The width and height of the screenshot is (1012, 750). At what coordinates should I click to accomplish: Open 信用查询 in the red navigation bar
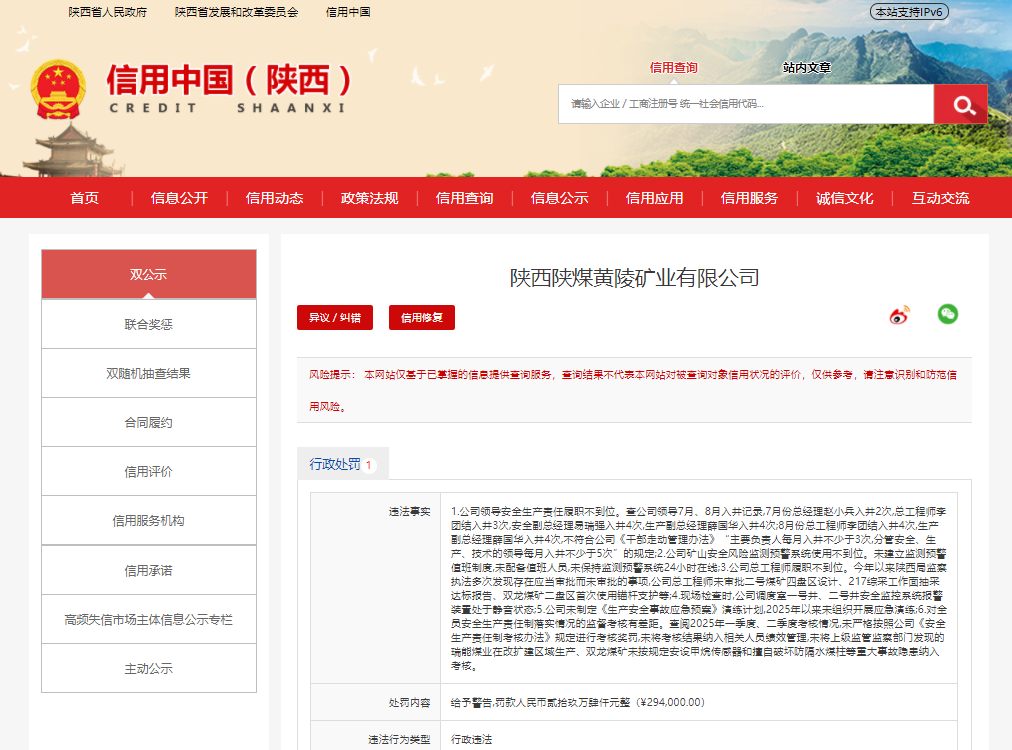(x=464, y=198)
